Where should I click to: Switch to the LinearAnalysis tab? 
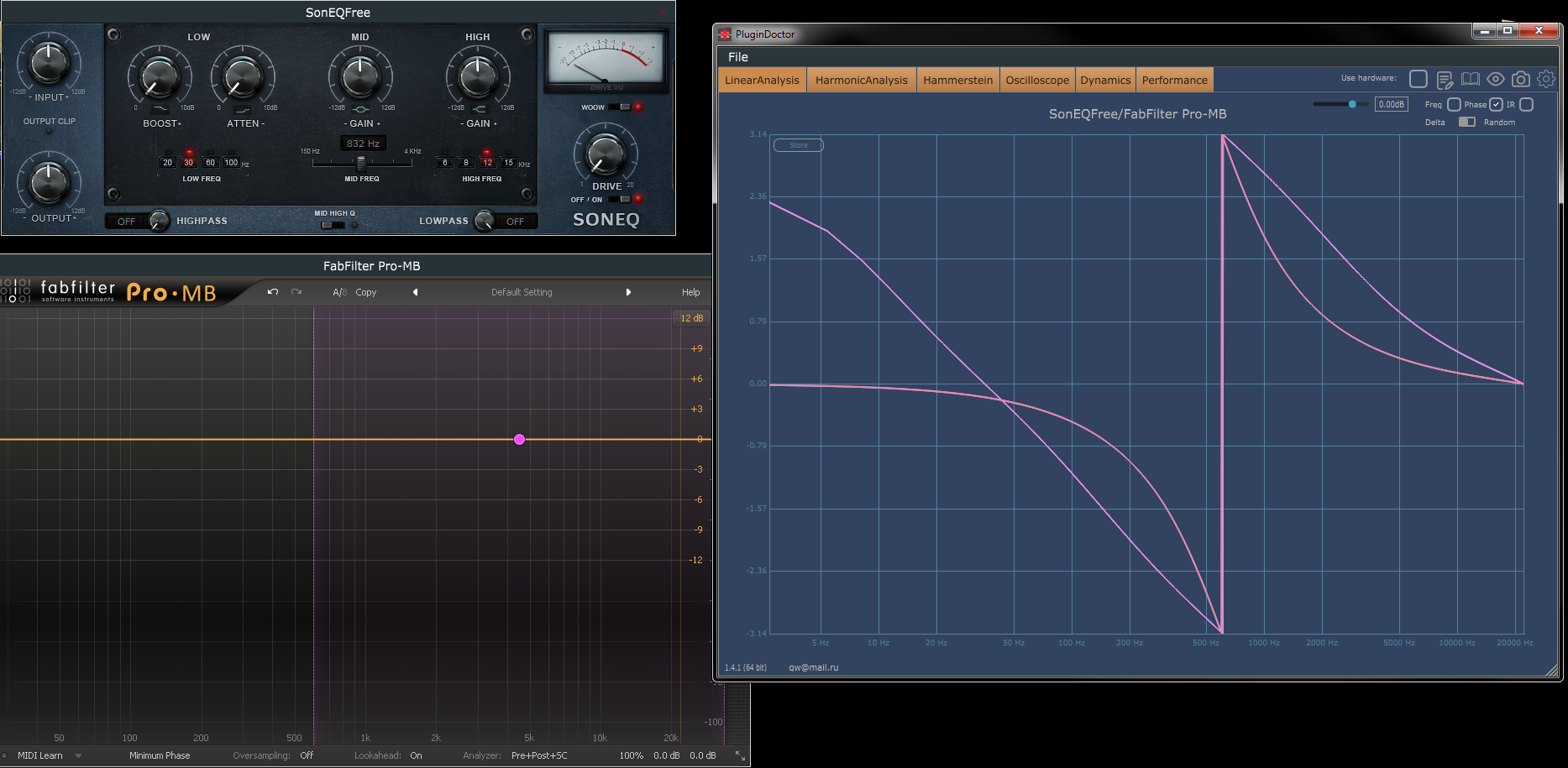coord(762,80)
